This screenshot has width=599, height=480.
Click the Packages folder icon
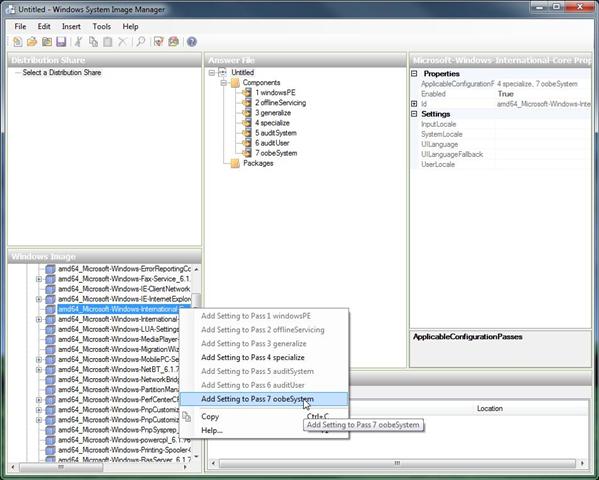pyautogui.click(x=235, y=163)
